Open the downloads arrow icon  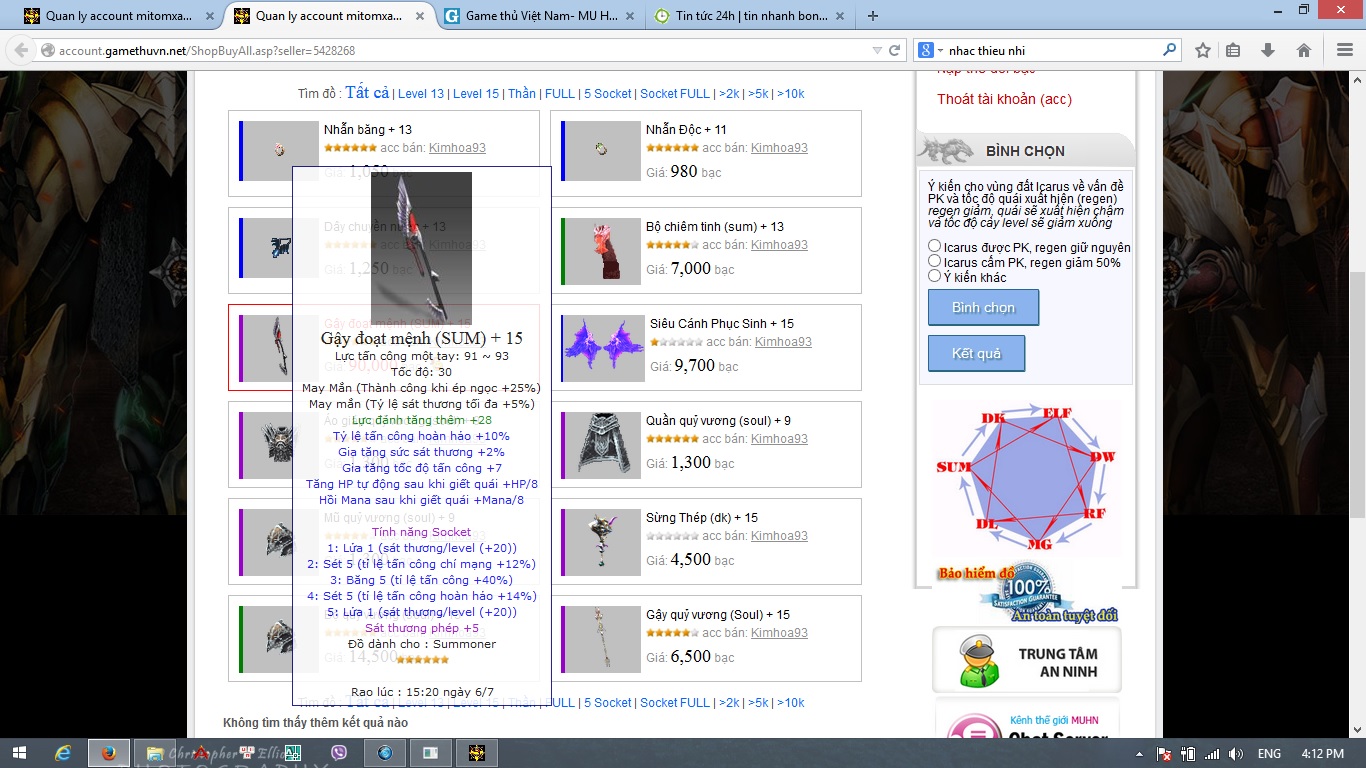point(1268,50)
